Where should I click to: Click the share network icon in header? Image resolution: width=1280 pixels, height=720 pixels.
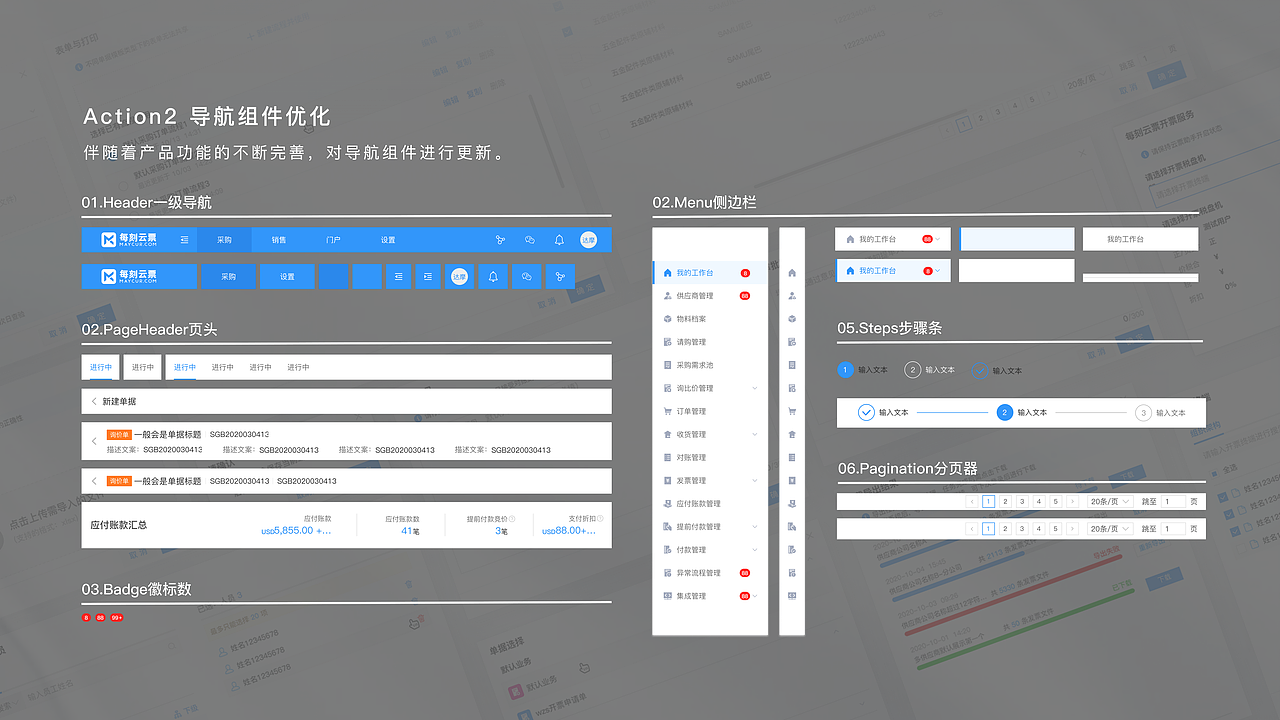pos(501,240)
